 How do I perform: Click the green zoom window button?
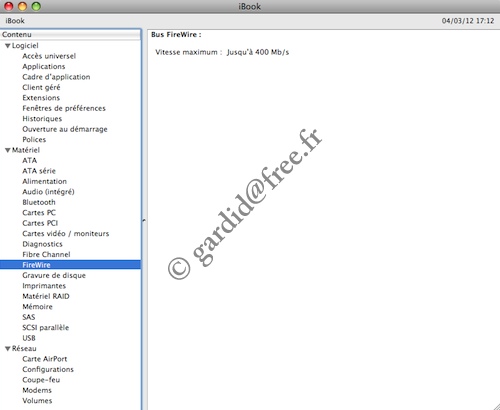point(36,6)
